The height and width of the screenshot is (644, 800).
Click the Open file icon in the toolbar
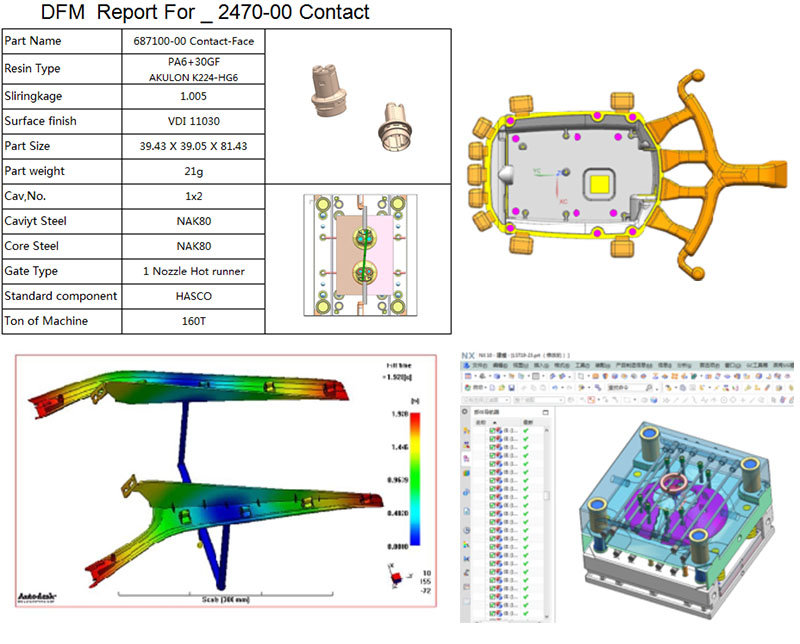(x=501, y=388)
